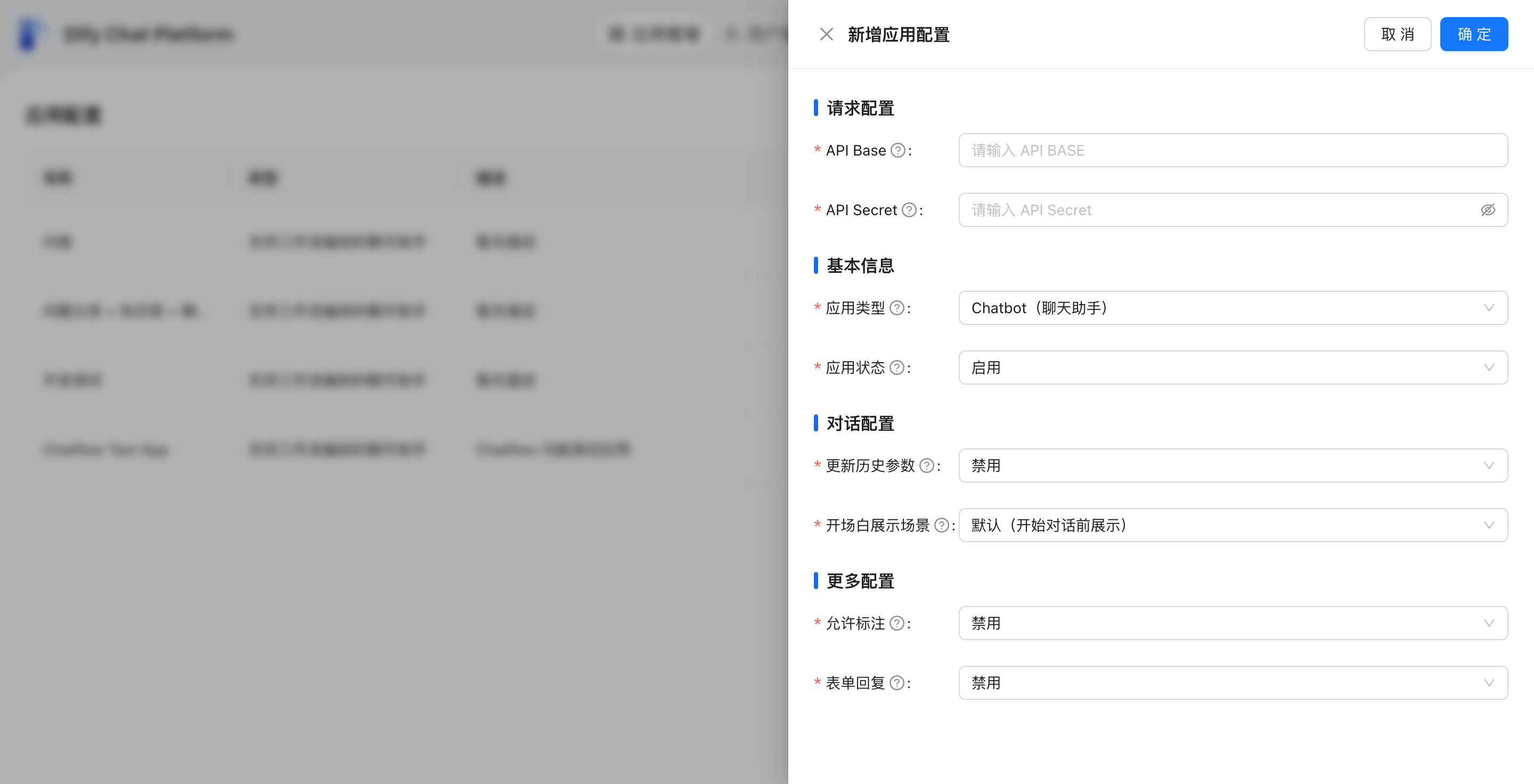The image size is (1534, 784).
Task: Toggle API Secret visibility eye icon
Action: pos(1488,210)
